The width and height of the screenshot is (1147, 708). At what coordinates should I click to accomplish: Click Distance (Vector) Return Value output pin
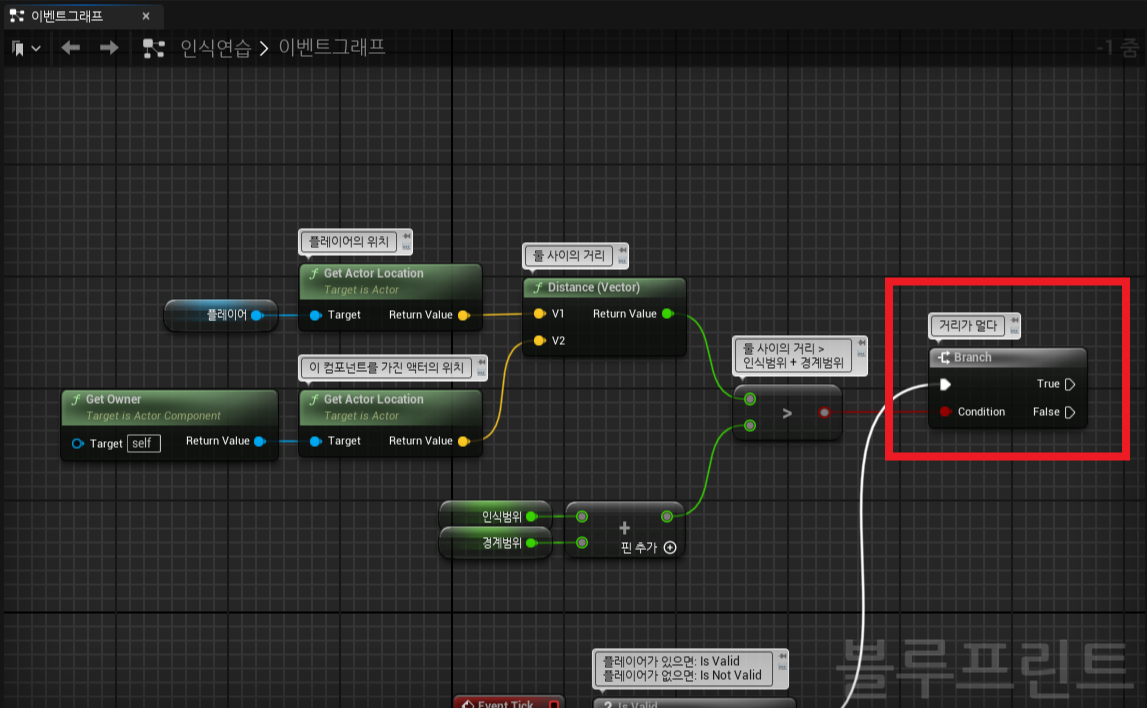667,314
